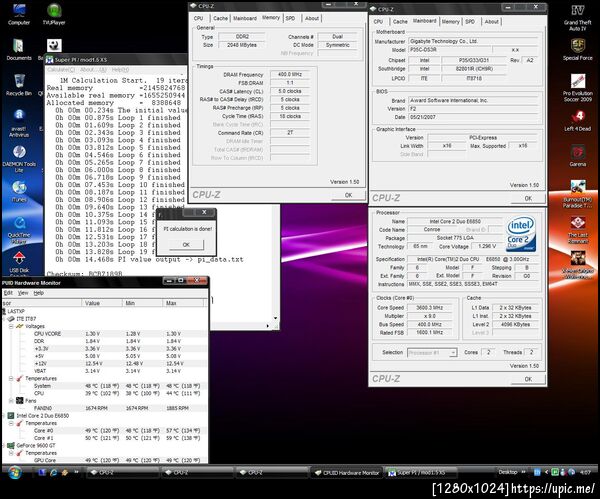
Task: Launch Grand Theft Auto IV icon
Action: pyautogui.click(x=577, y=17)
